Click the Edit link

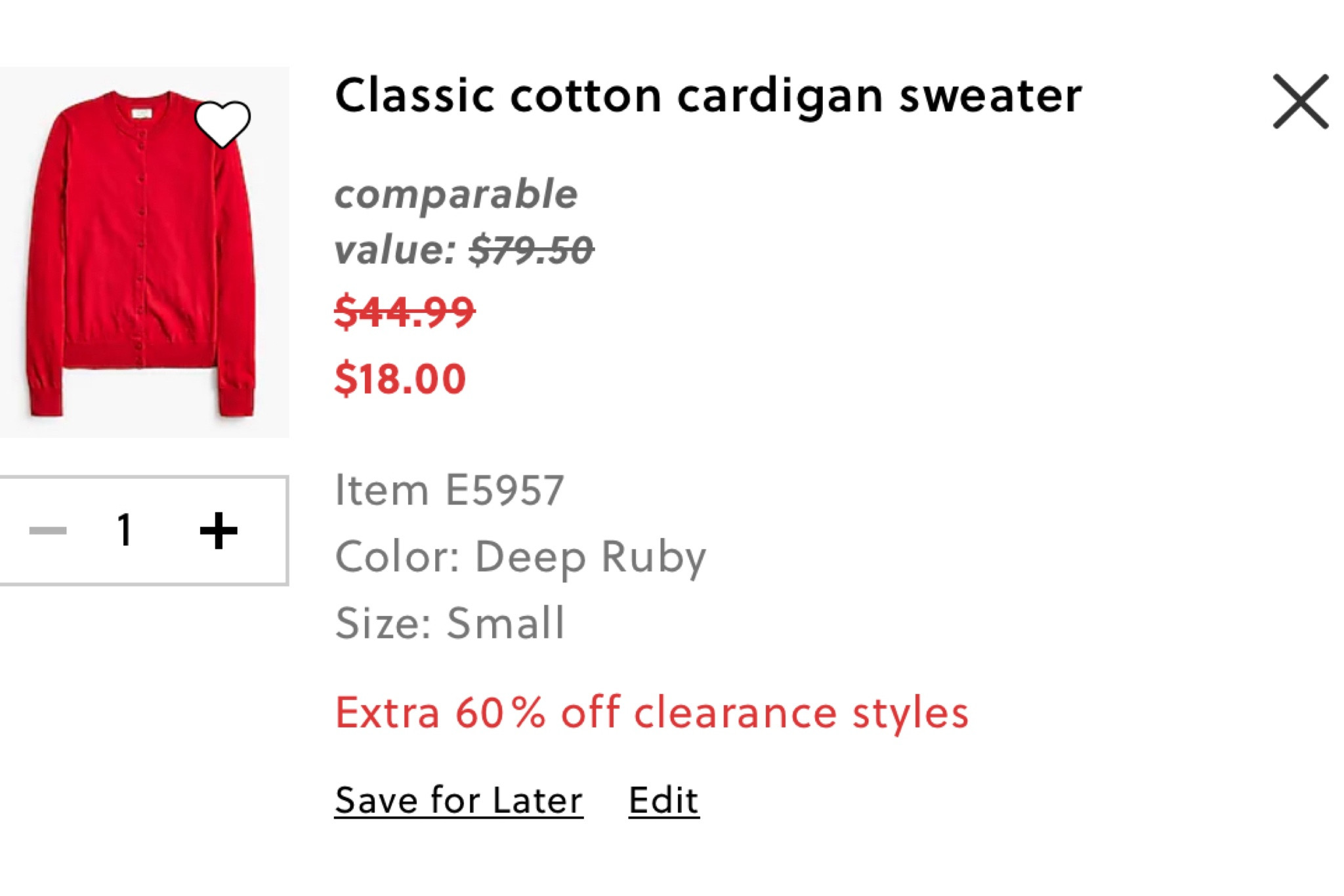click(663, 798)
